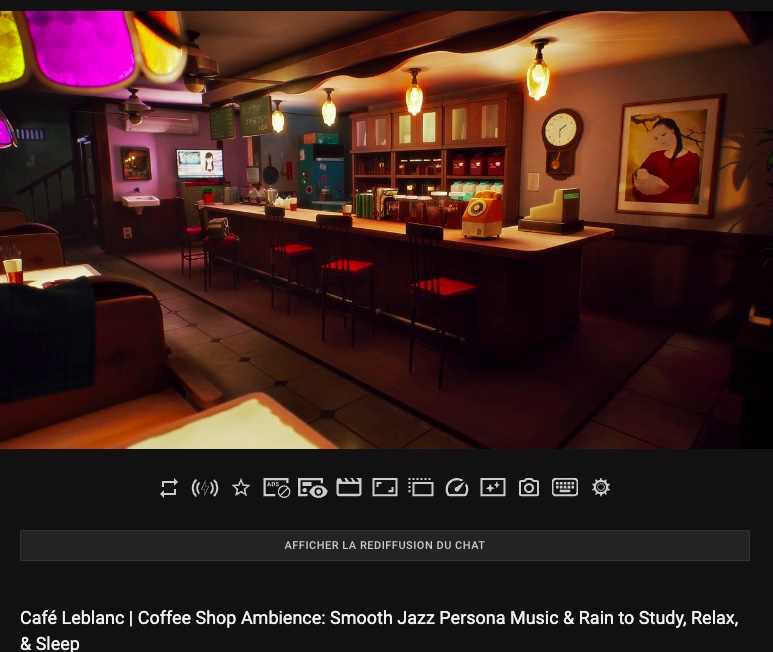Image resolution: width=773 pixels, height=652 pixels.
Task: Open the playback speed gauge icon
Action: coord(457,487)
